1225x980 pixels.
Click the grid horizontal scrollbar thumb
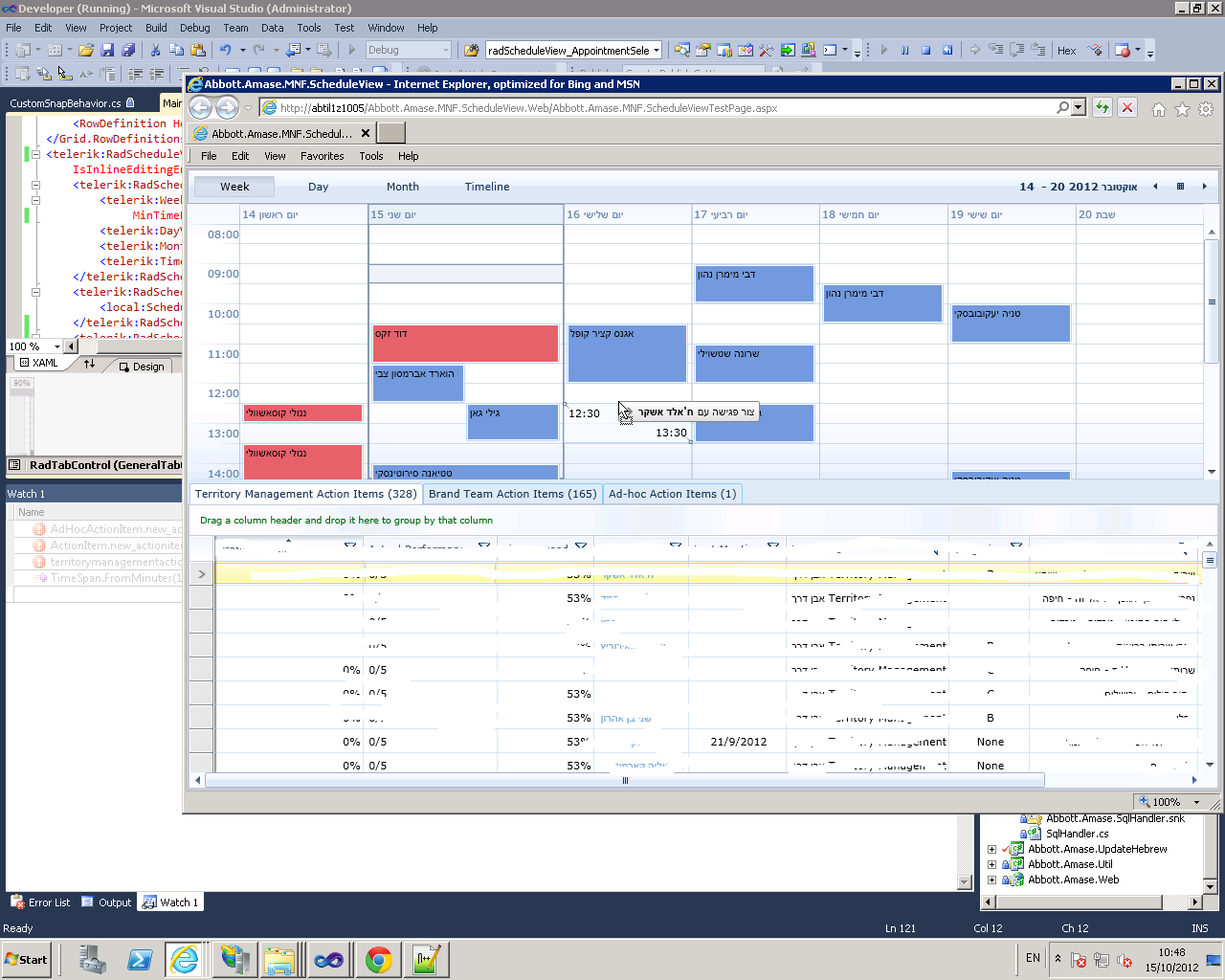tap(625, 780)
